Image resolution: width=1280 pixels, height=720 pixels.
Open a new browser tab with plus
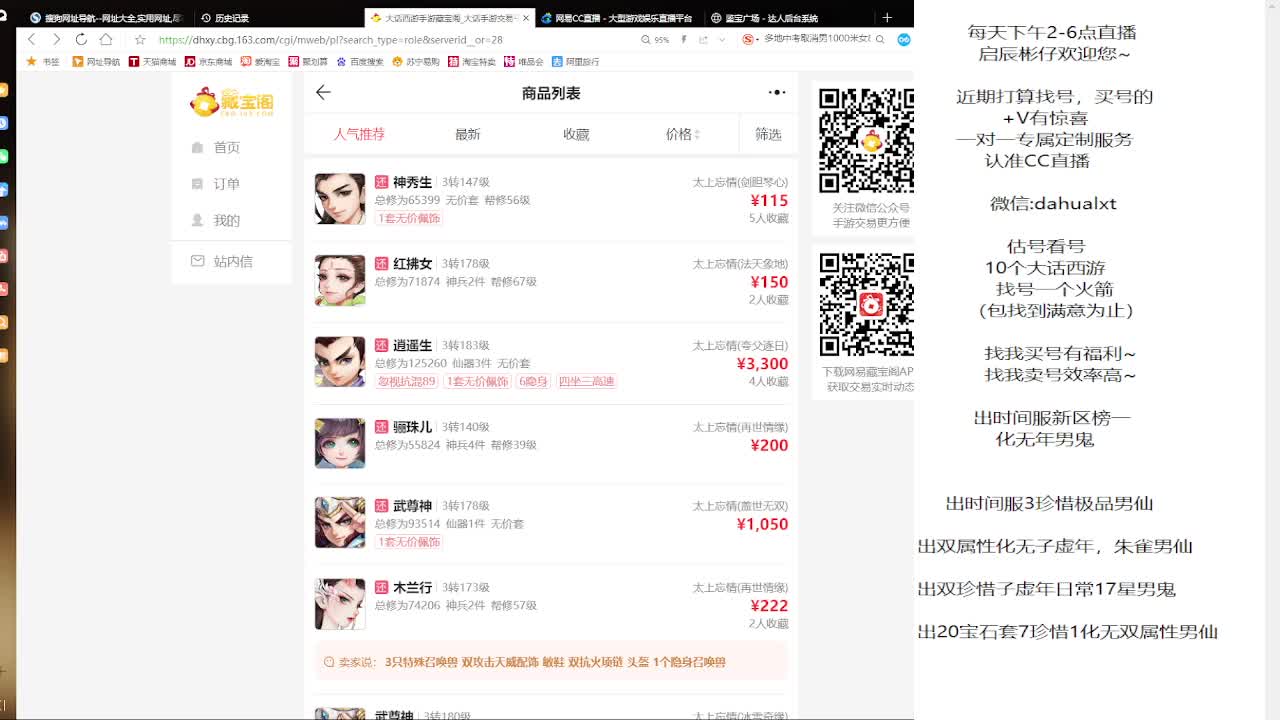[887, 17]
